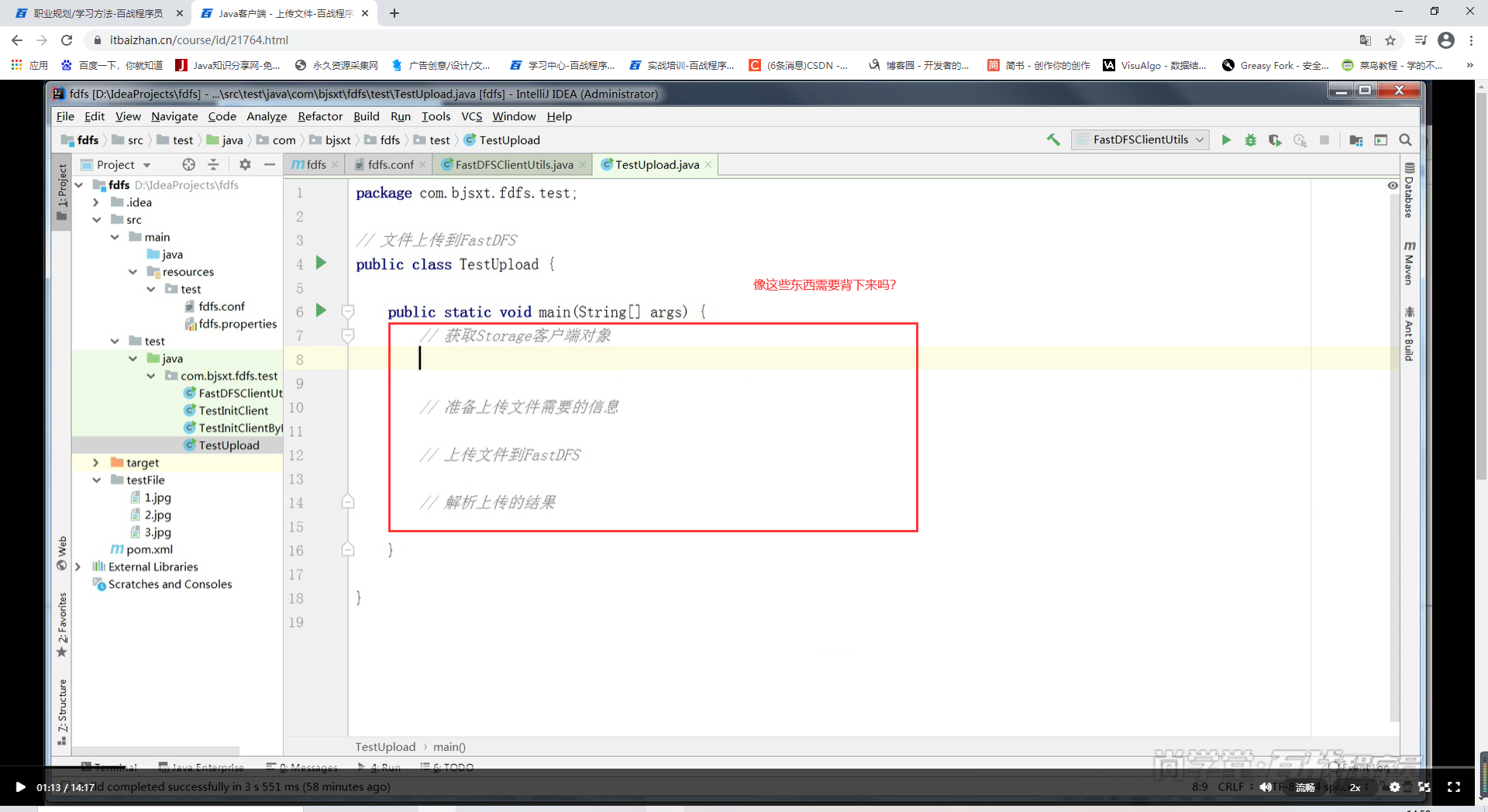The image size is (1488, 812).
Task: Collapse com.bjsxt.fdfs.test package
Action: (x=150, y=376)
